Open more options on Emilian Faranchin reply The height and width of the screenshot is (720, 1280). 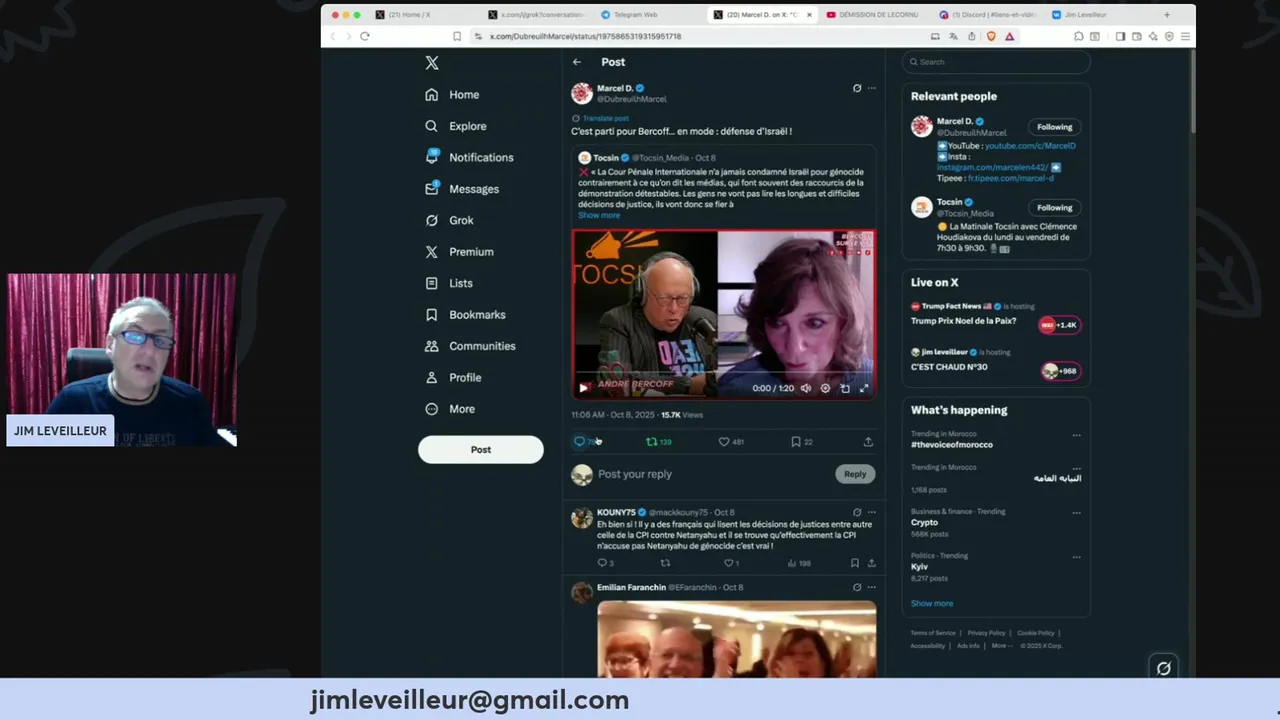[x=872, y=587]
